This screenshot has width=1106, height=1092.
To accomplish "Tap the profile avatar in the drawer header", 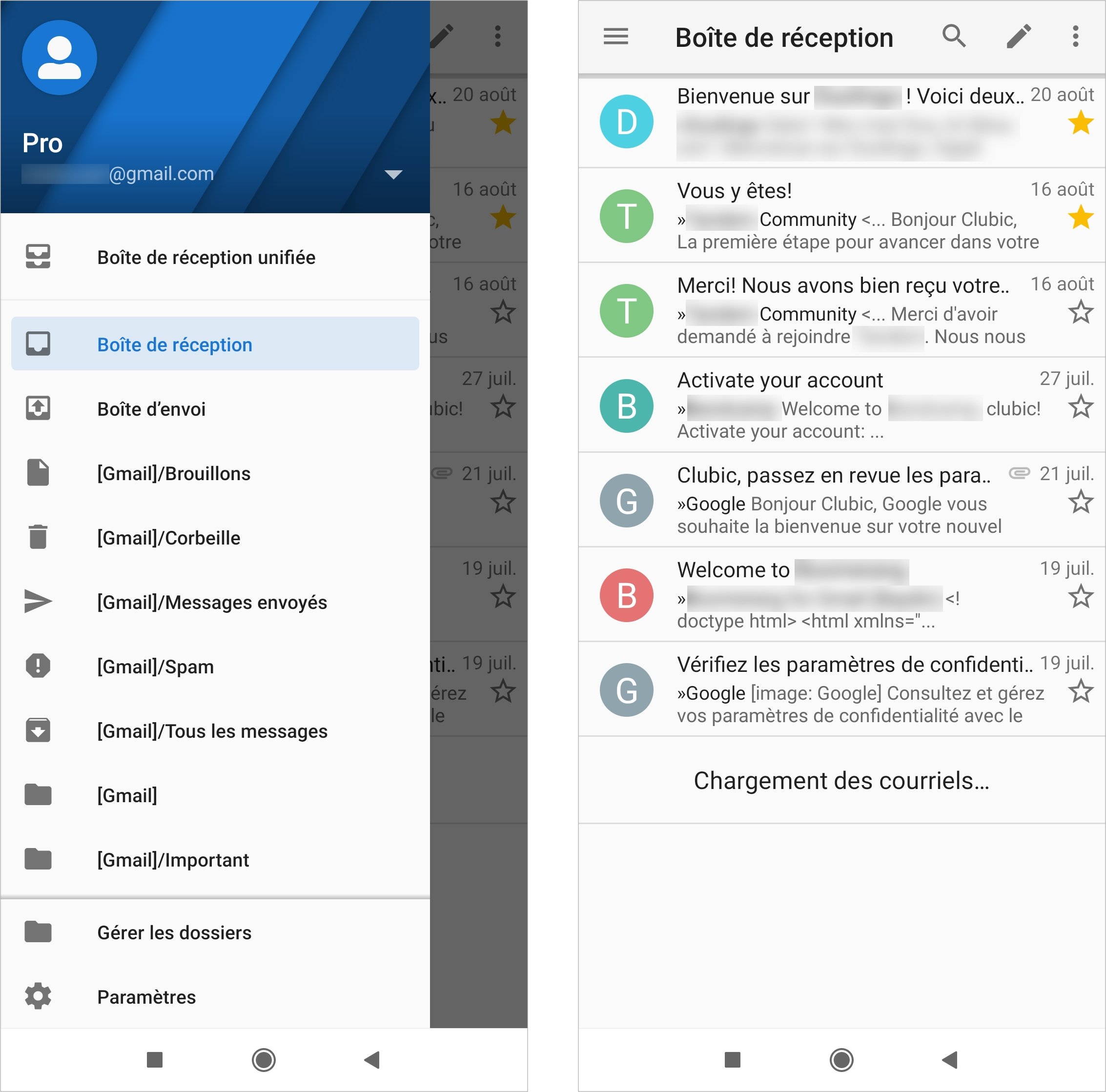I will (x=60, y=58).
